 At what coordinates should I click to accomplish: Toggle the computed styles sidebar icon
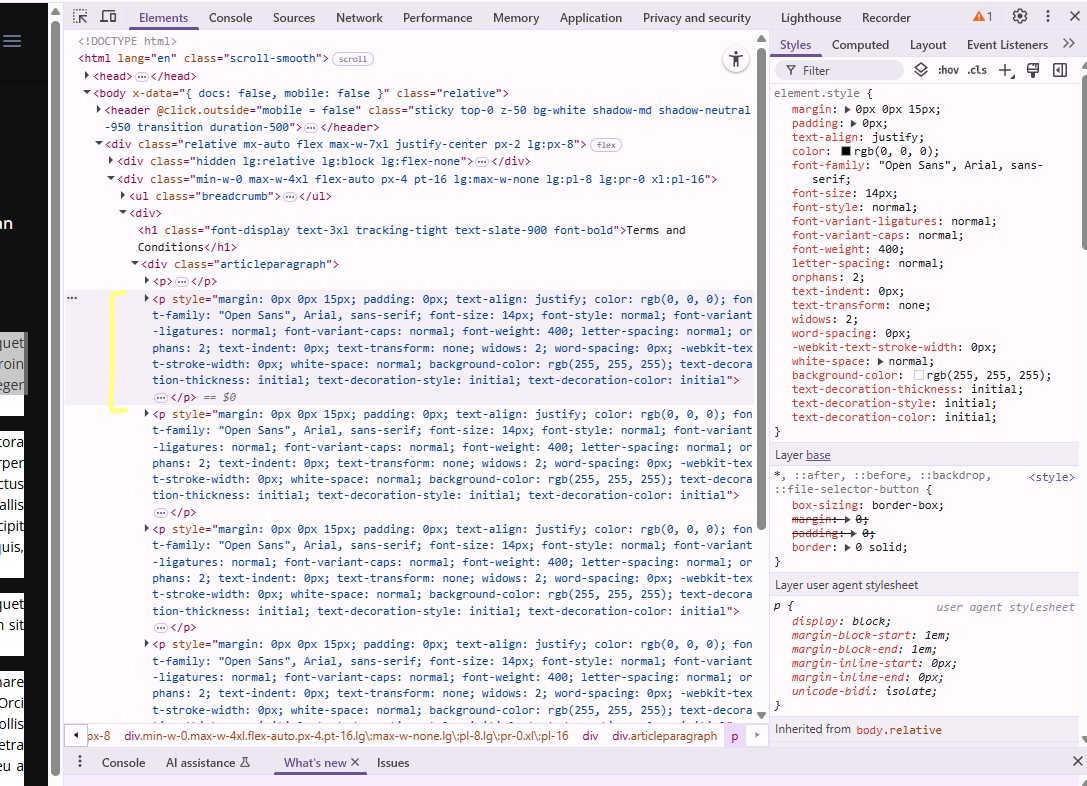pyautogui.click(x=1060, y=70)
